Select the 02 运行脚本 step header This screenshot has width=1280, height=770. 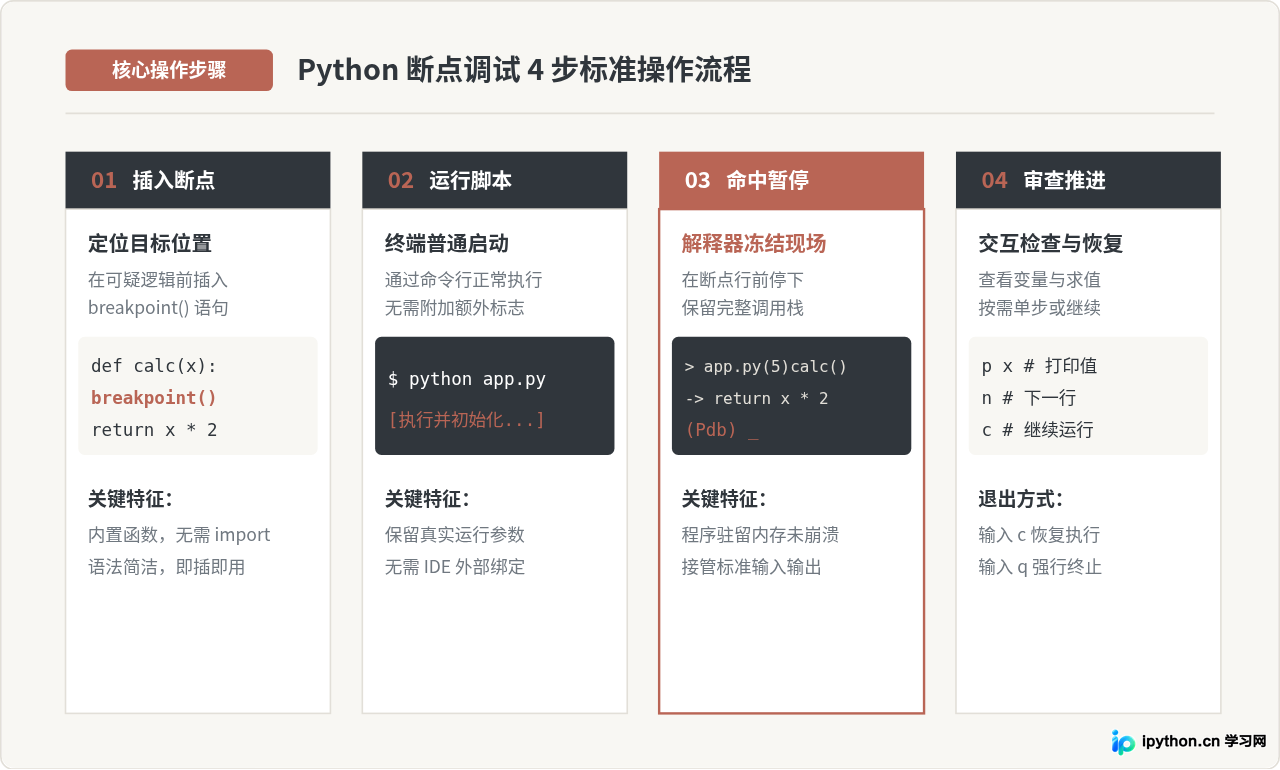point(494,180)
